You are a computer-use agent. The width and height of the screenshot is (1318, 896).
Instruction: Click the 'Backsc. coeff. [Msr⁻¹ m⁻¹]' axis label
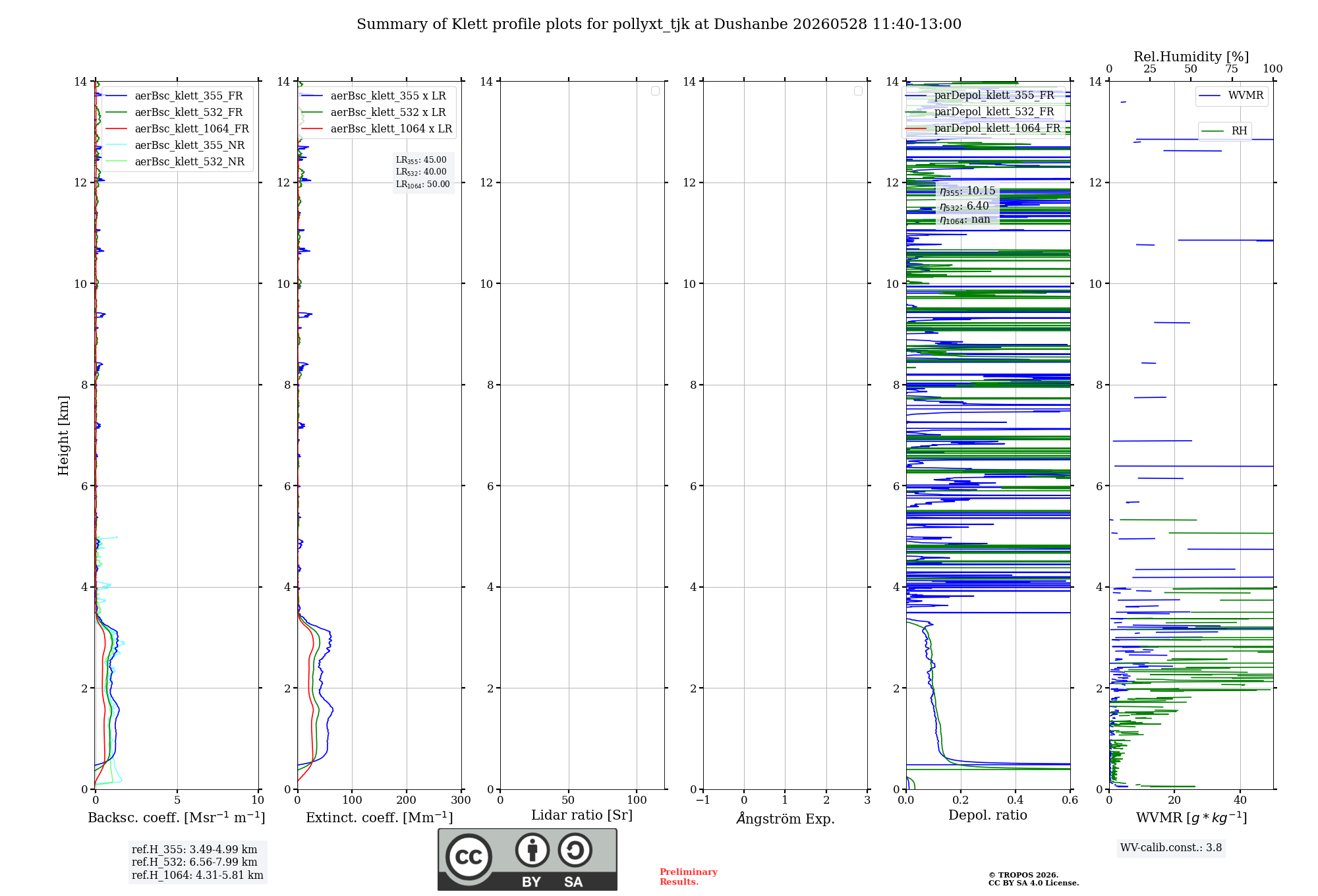point(177,818)
